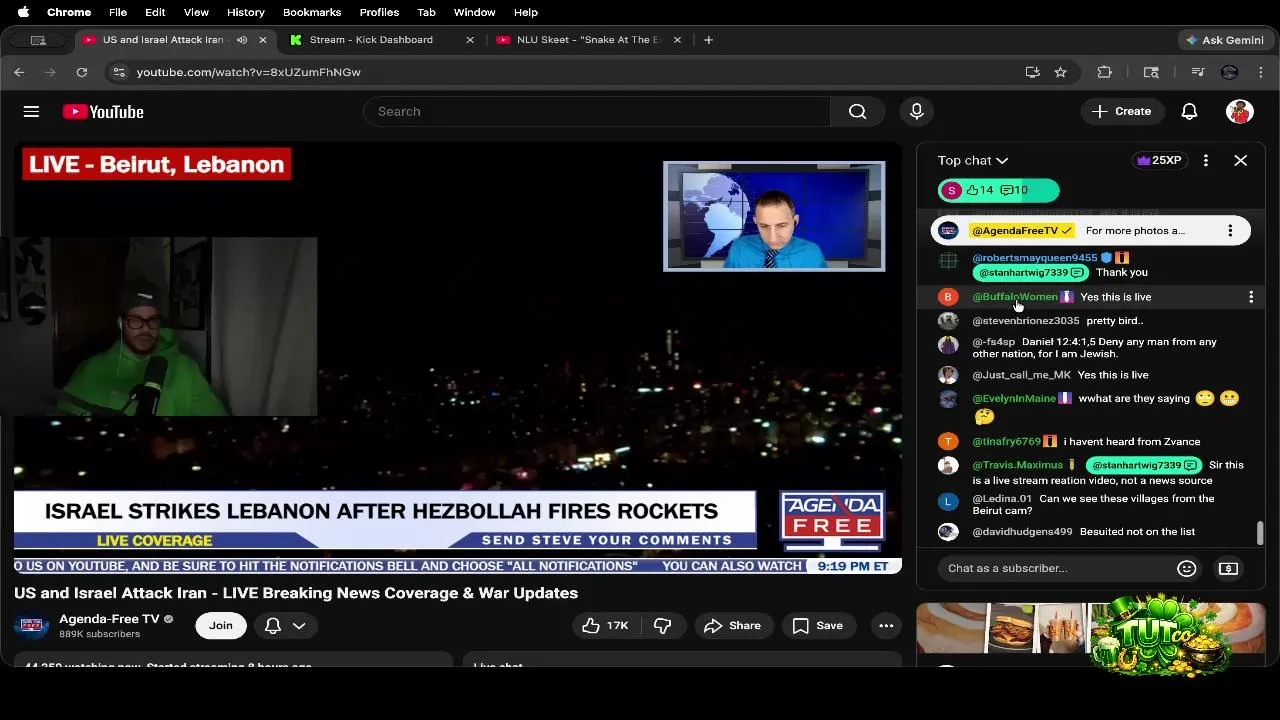This screenshot has height=720, width=1280.
Task: Go to the YouTube home logo
Action: [x=103, y=112]
